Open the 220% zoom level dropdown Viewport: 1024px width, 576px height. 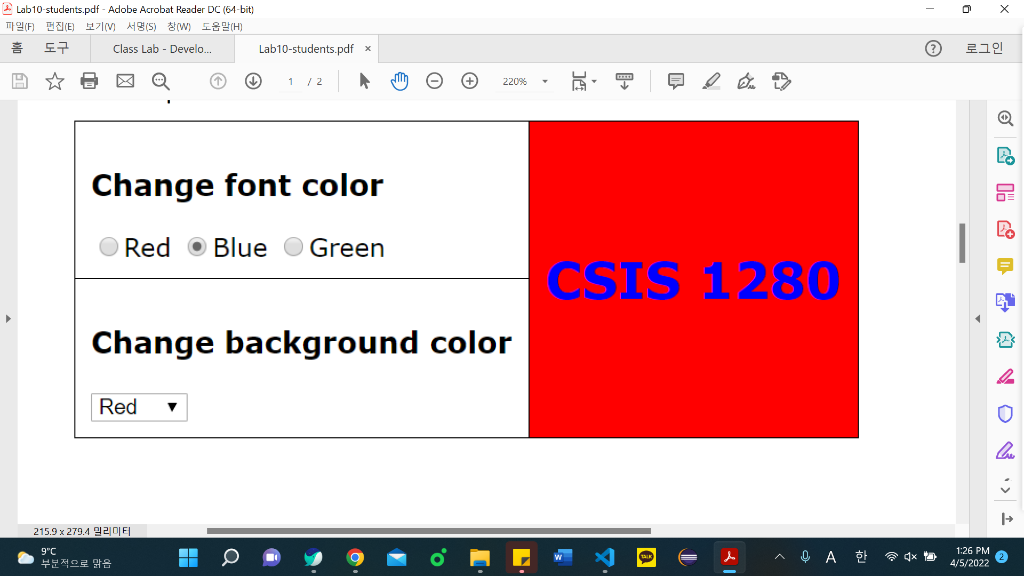(x=543, y=81)
